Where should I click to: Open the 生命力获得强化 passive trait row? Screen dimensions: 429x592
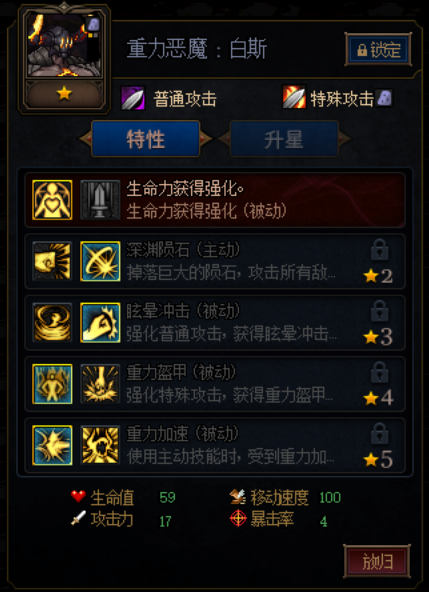tap(215, 200)
